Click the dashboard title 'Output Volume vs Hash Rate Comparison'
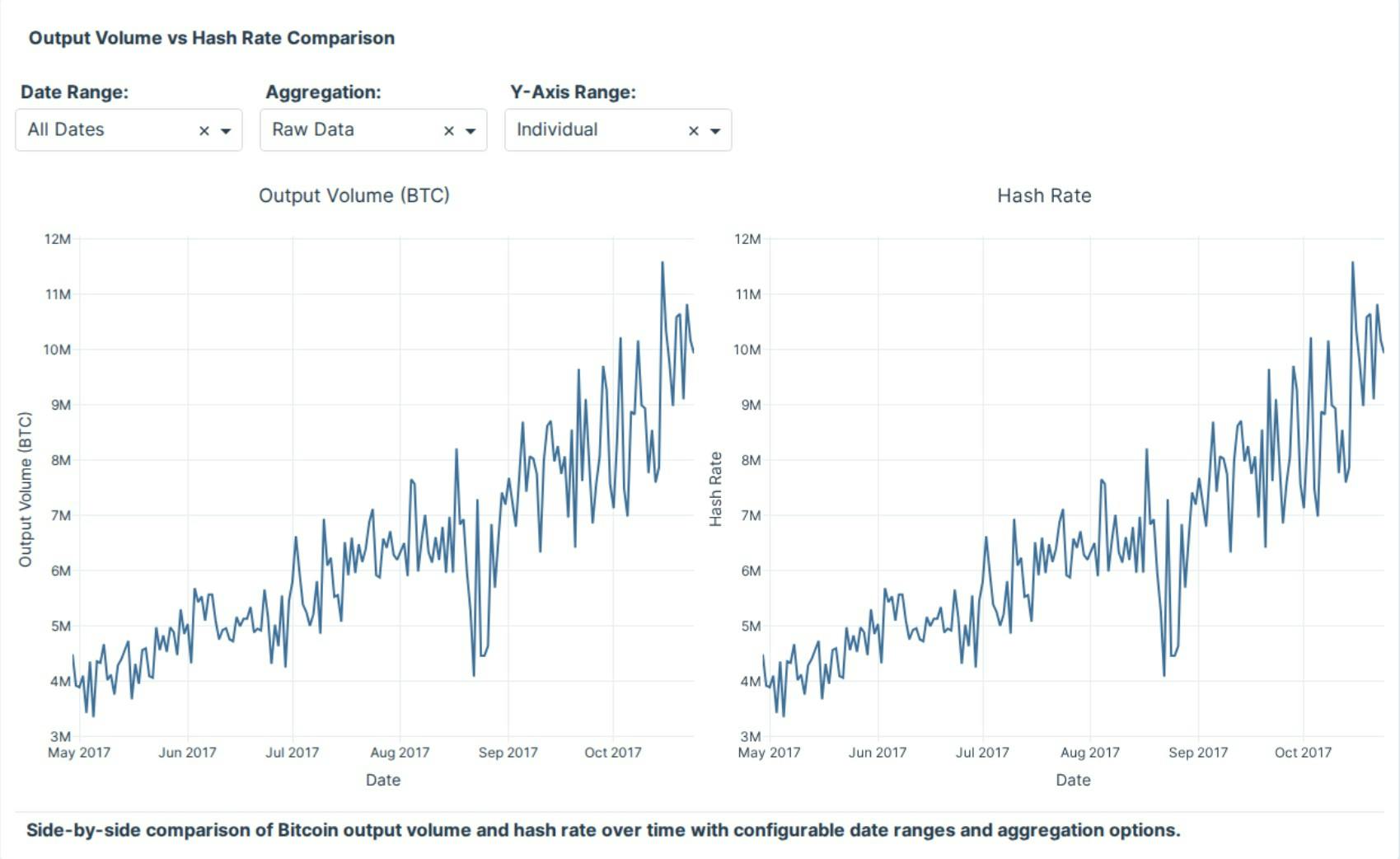This screenshot has height=859, width=1400. click(x=212, y=38)
